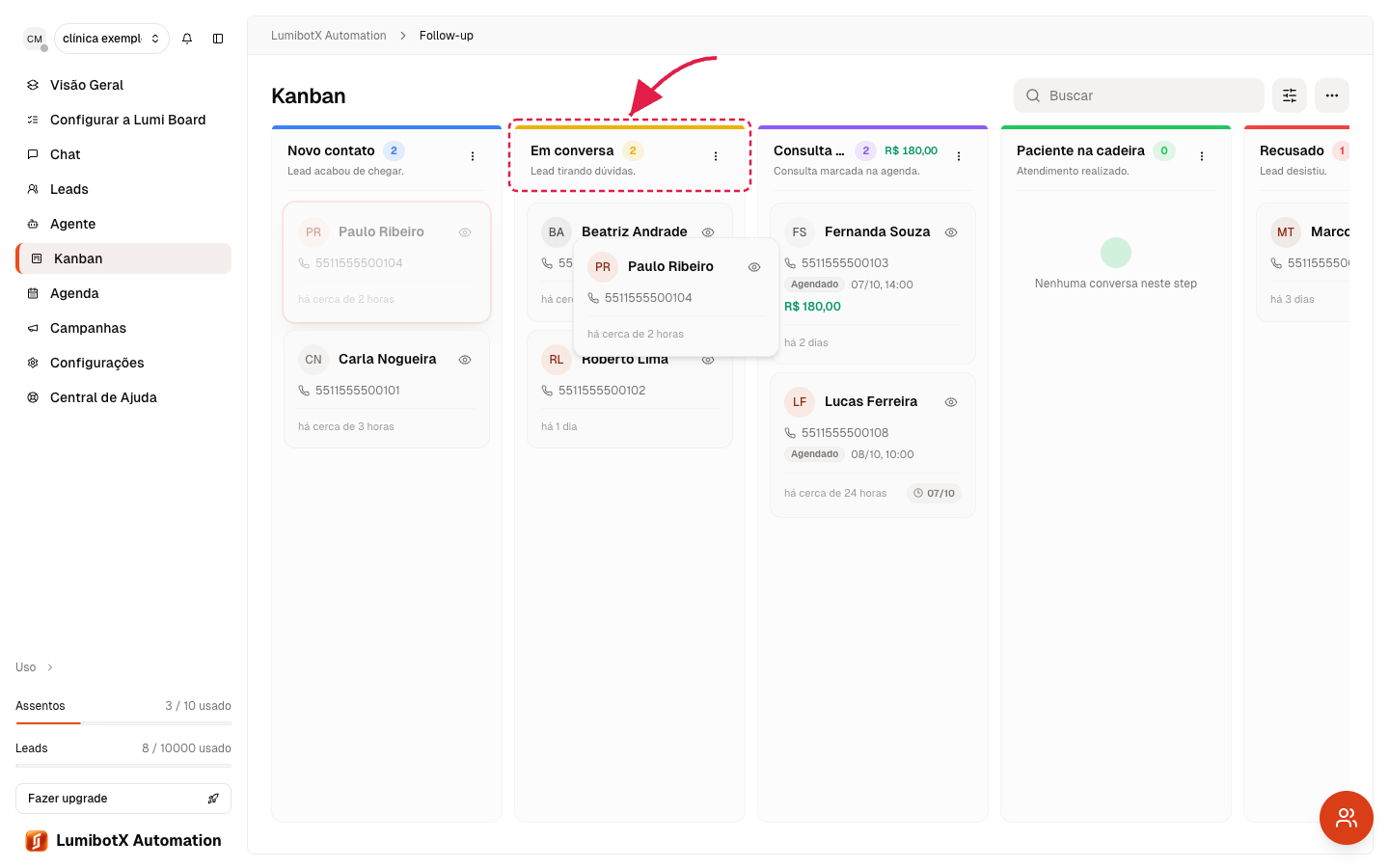Focus the Buscar search field

pyautogui.click(x=1139, y=95)
